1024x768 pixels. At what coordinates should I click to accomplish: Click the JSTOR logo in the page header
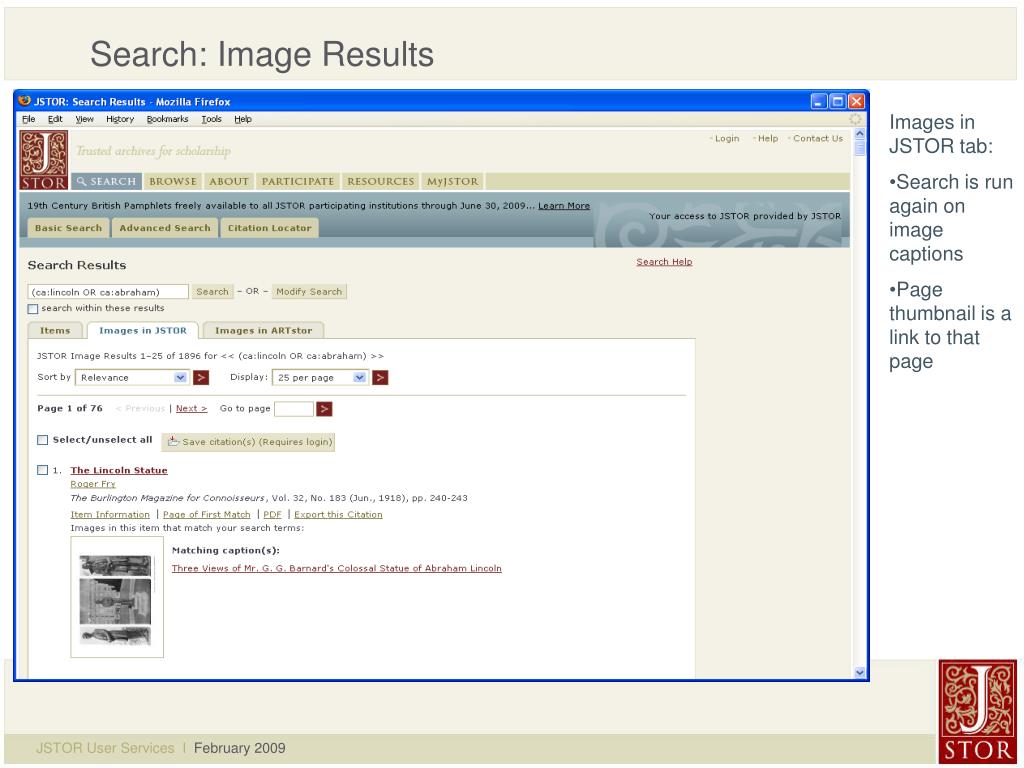pyautogui.click(x=44, y=160)
